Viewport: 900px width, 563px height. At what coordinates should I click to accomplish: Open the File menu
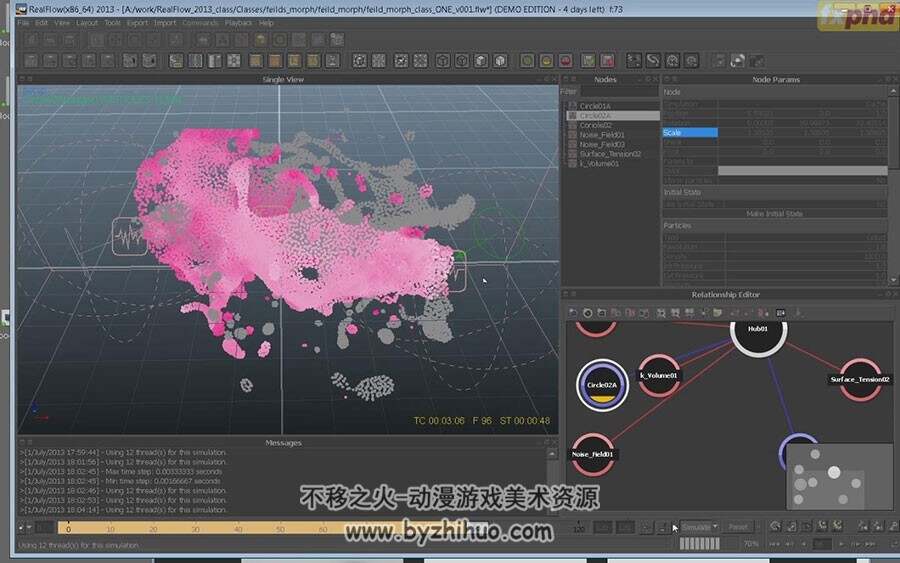click(23, 23)
